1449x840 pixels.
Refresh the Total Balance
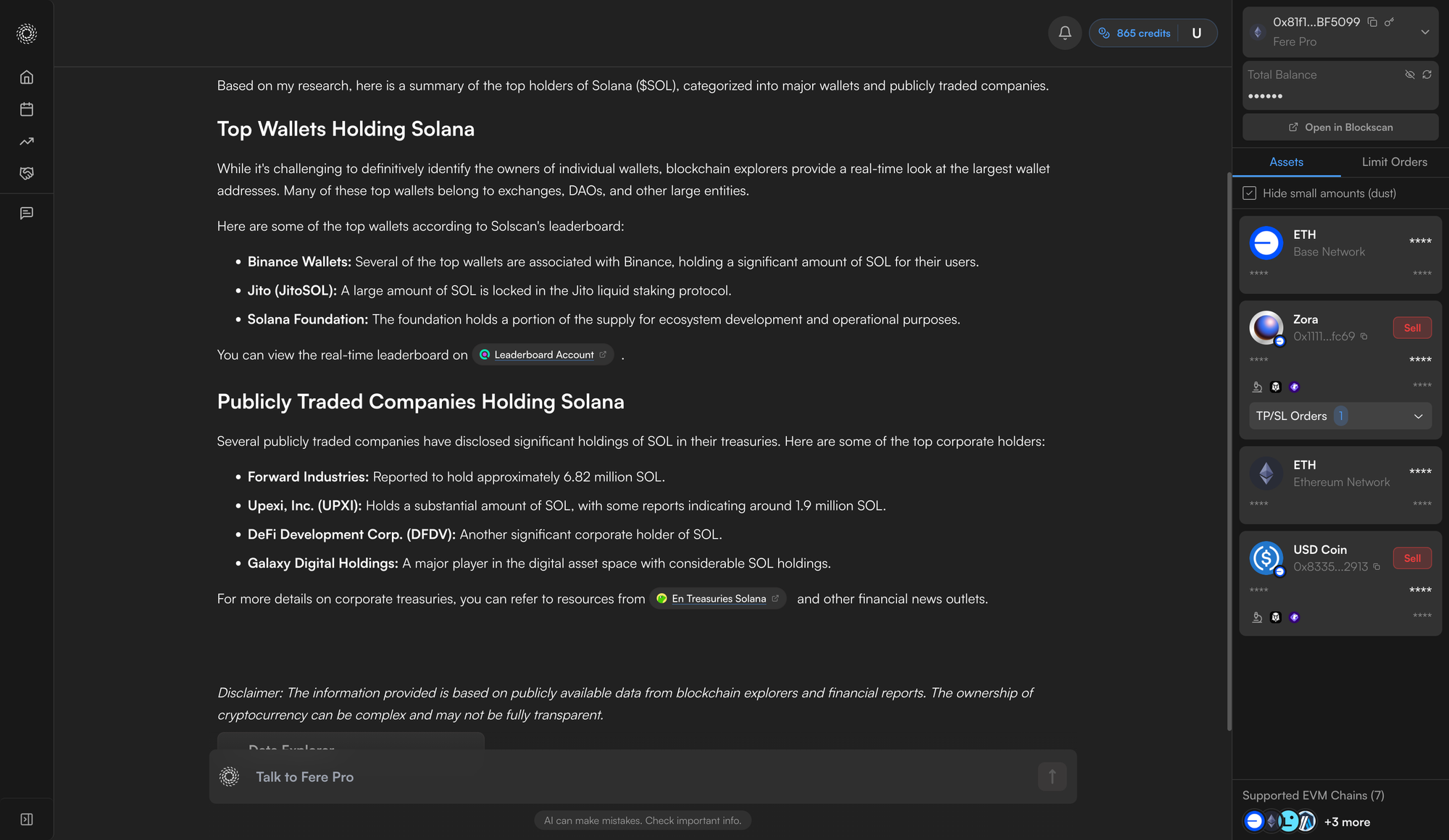[1427, 75]
